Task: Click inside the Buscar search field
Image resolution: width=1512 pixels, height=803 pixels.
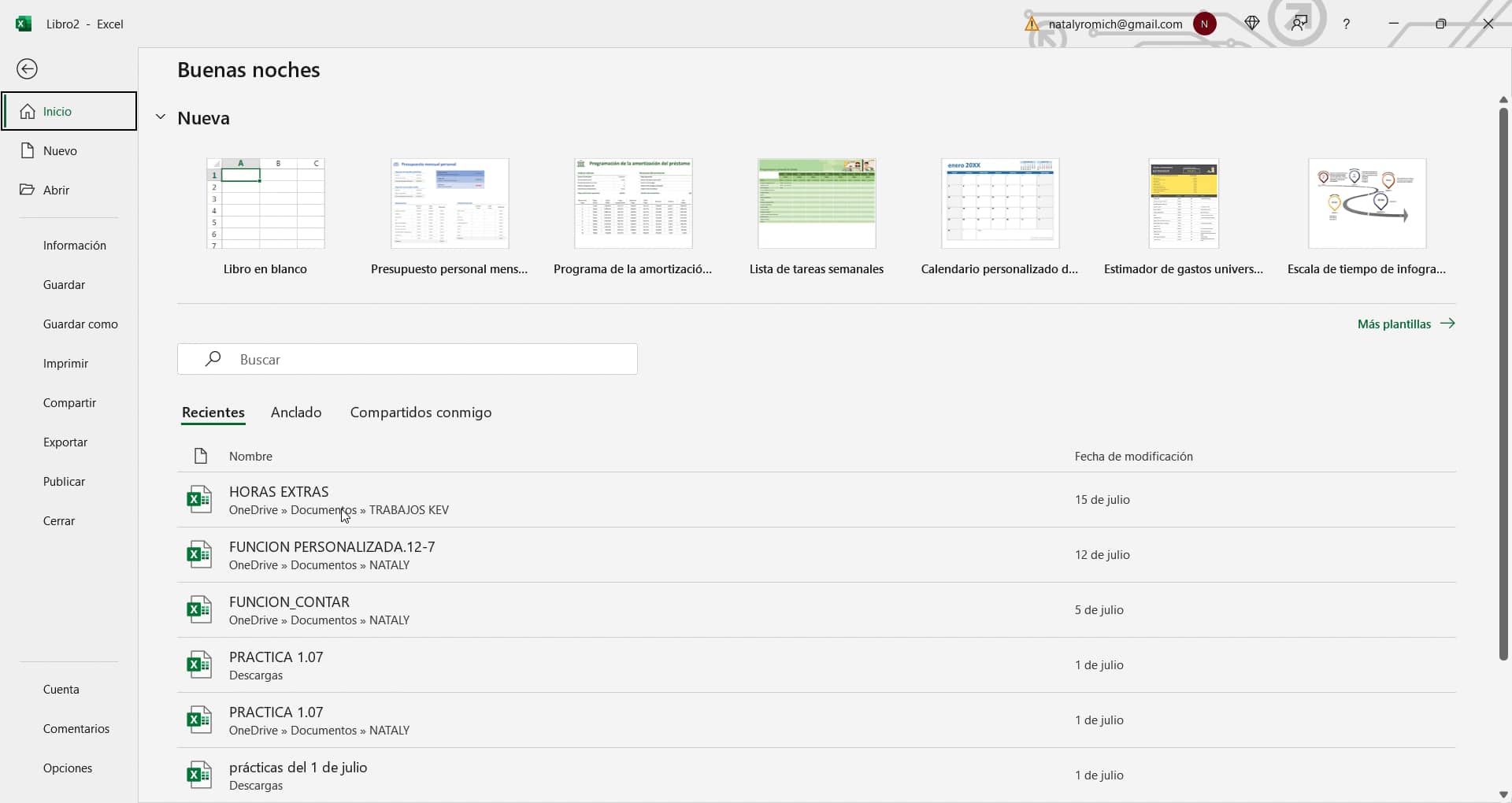Action: 407,359
